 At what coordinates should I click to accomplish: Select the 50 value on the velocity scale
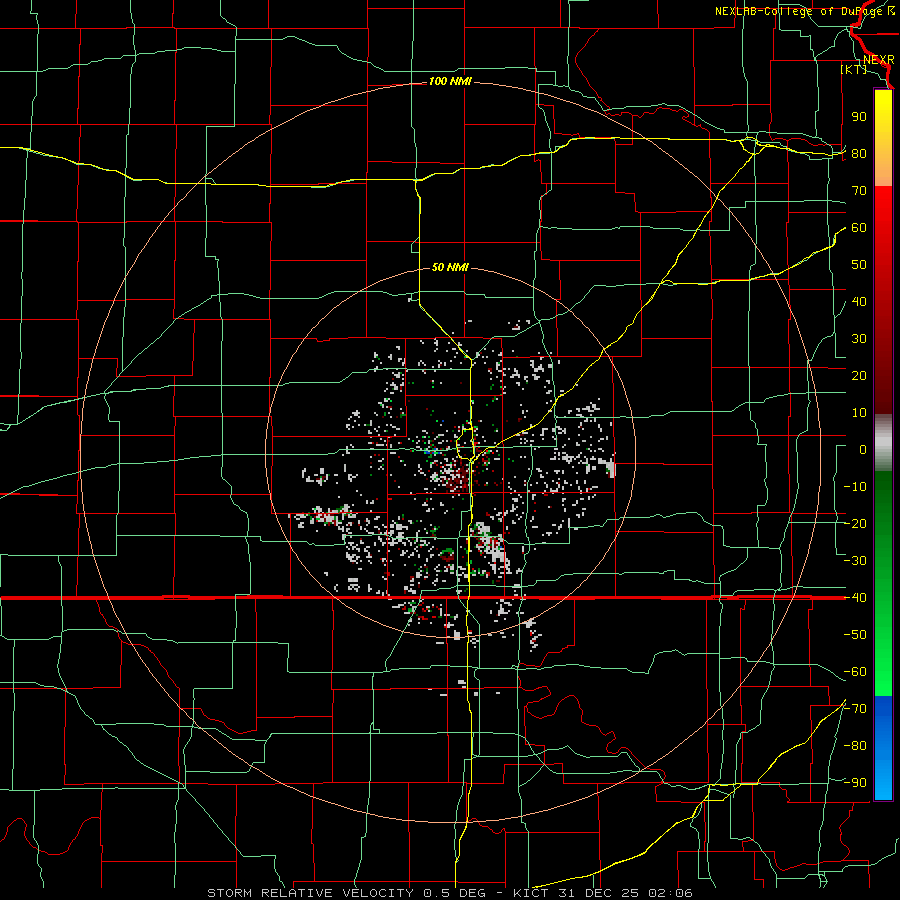859,265
